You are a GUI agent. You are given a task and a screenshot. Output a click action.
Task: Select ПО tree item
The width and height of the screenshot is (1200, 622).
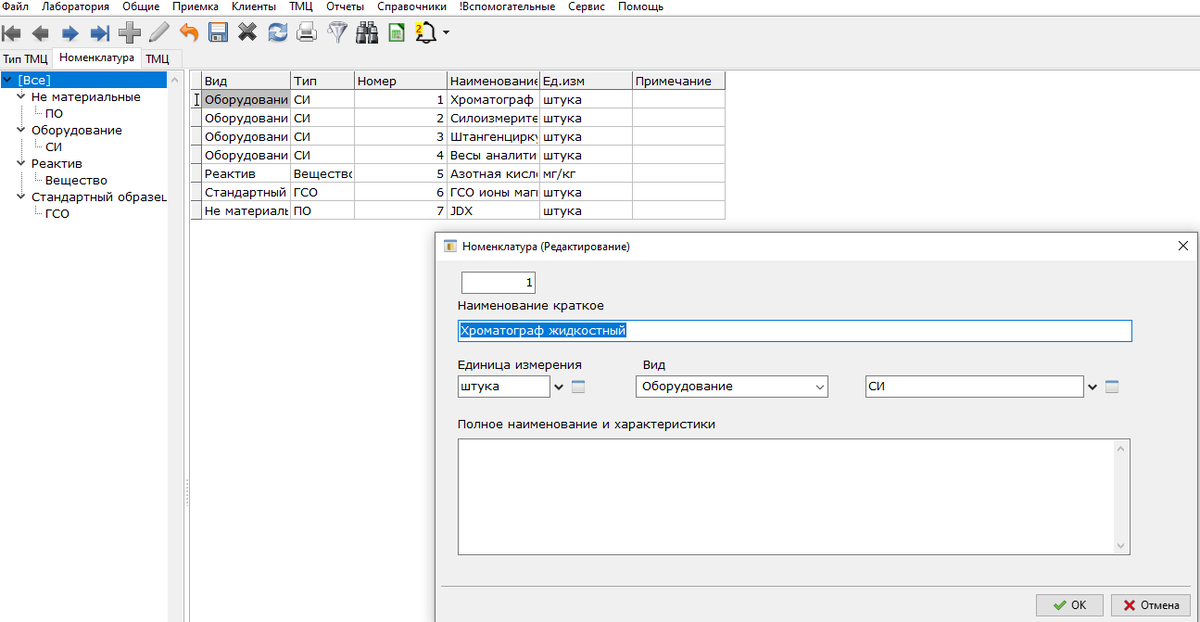[x=54, y=114]
